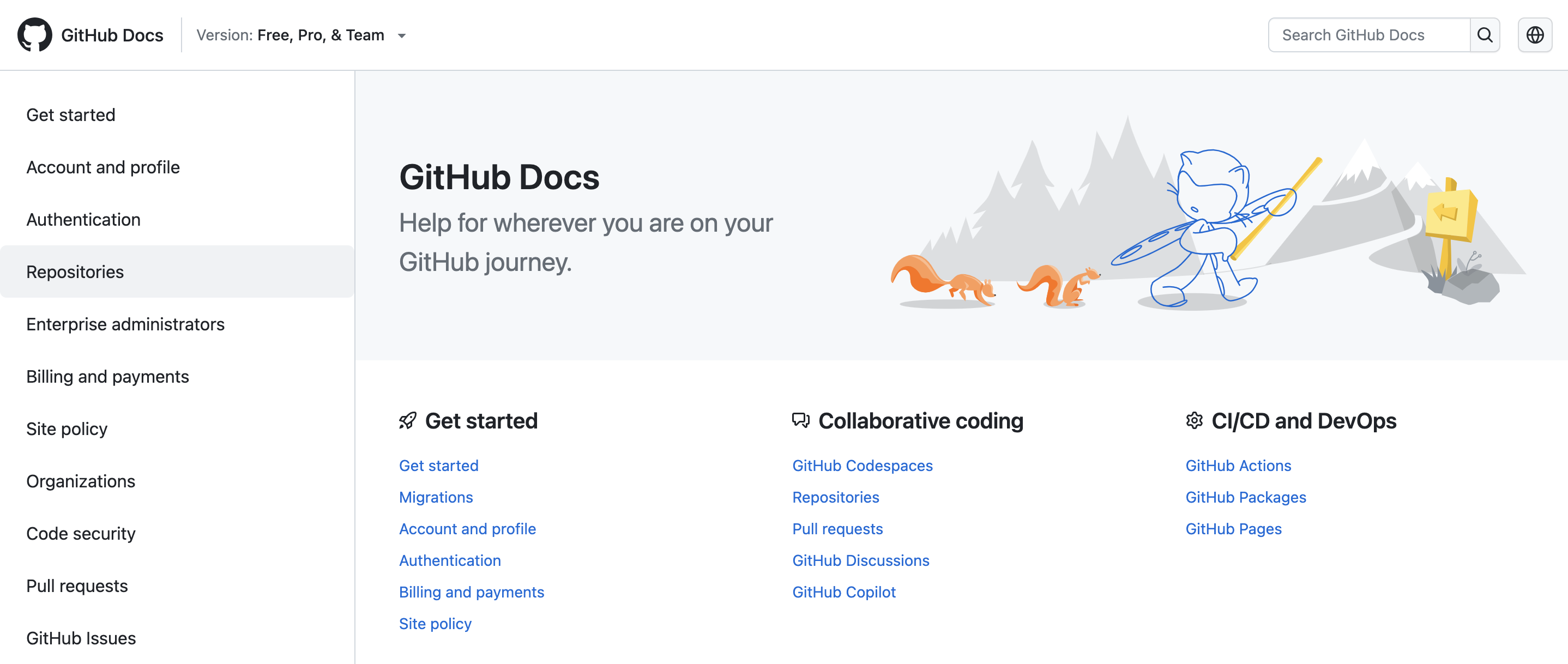The height and width of the screenshot is (664, 1568).
Task: Expand the Repositories sidebar menu item
Action: (x=75, y=271)
